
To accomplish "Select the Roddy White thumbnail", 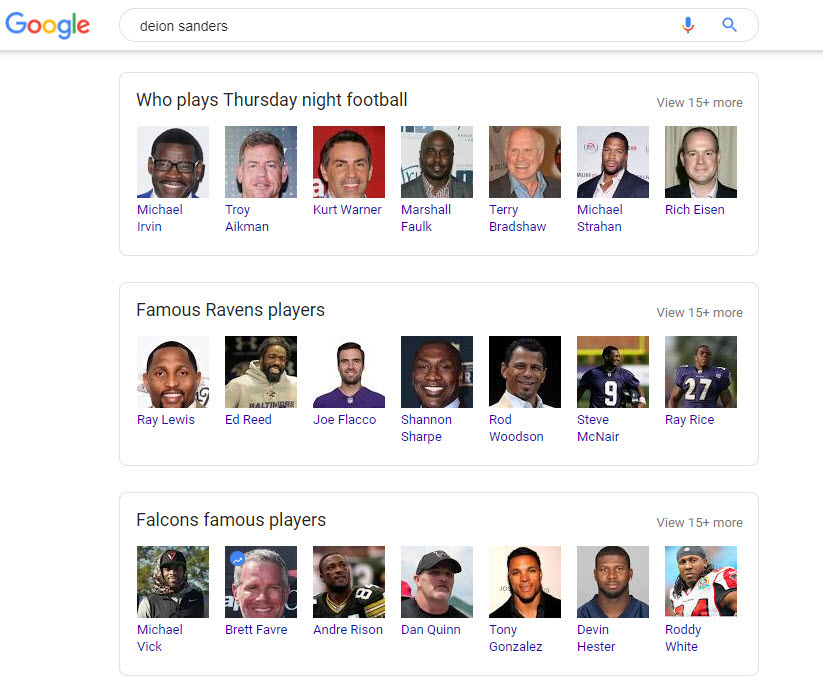I will 701,582.
